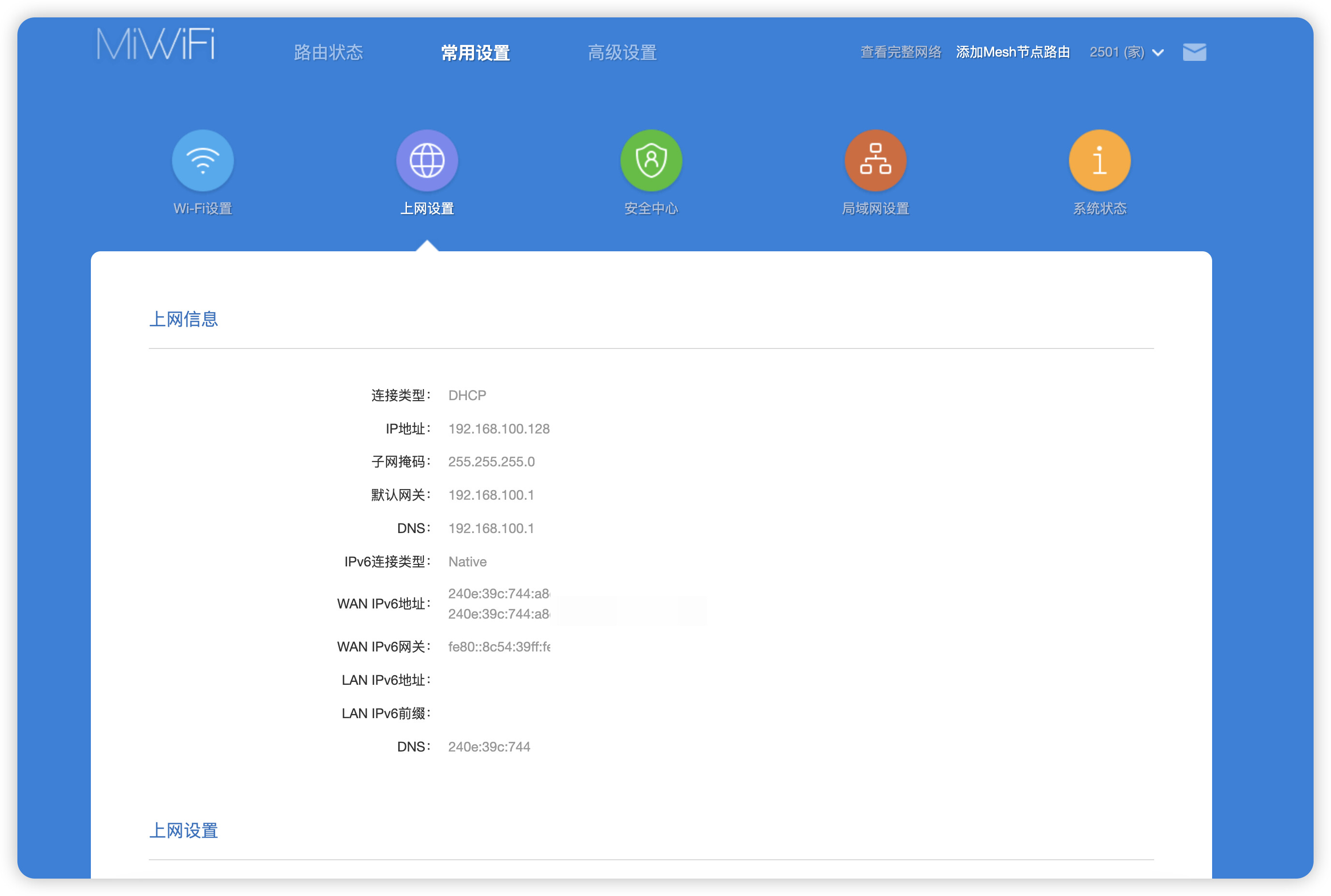The width and height of the screenshot is (1331, 896).
Task: Click the 上网设置 globe icon
Action: pos(427,160)
